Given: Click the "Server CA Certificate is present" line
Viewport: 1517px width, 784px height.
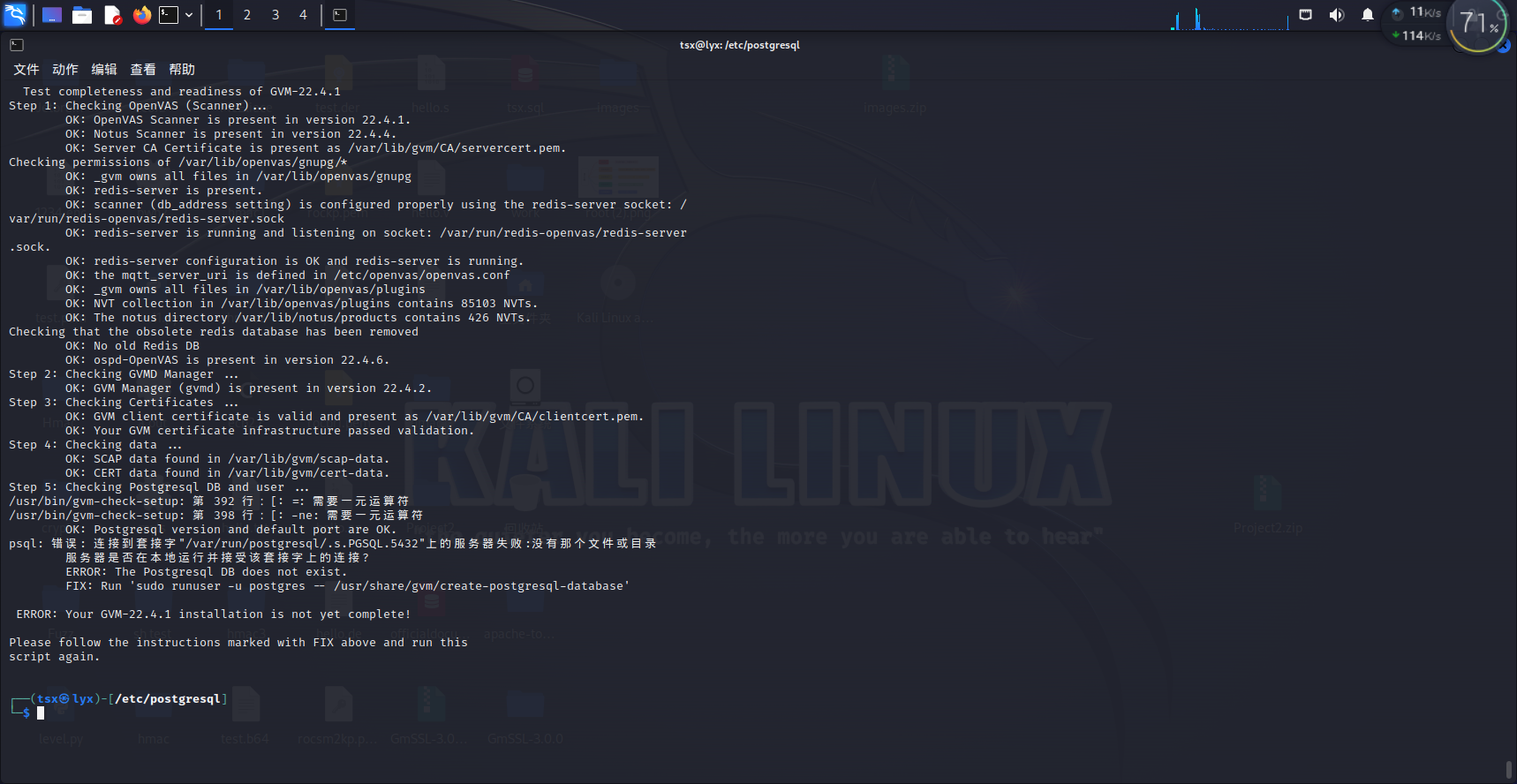Looking at the screenshot, I should point(316,148).
